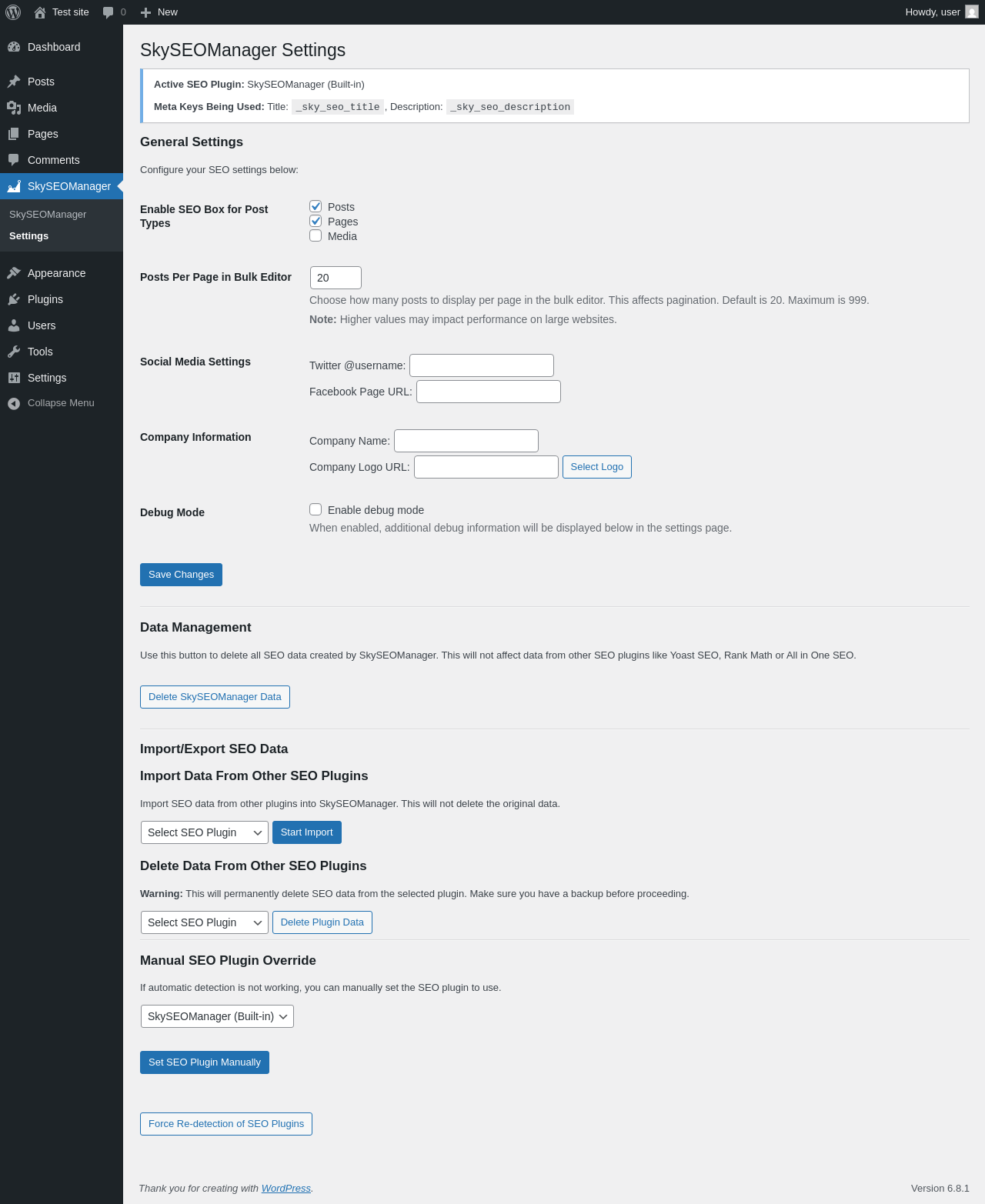Uncheck the Posts post type checkbox
Screen dimensions: 985x1204
[316, 206]
